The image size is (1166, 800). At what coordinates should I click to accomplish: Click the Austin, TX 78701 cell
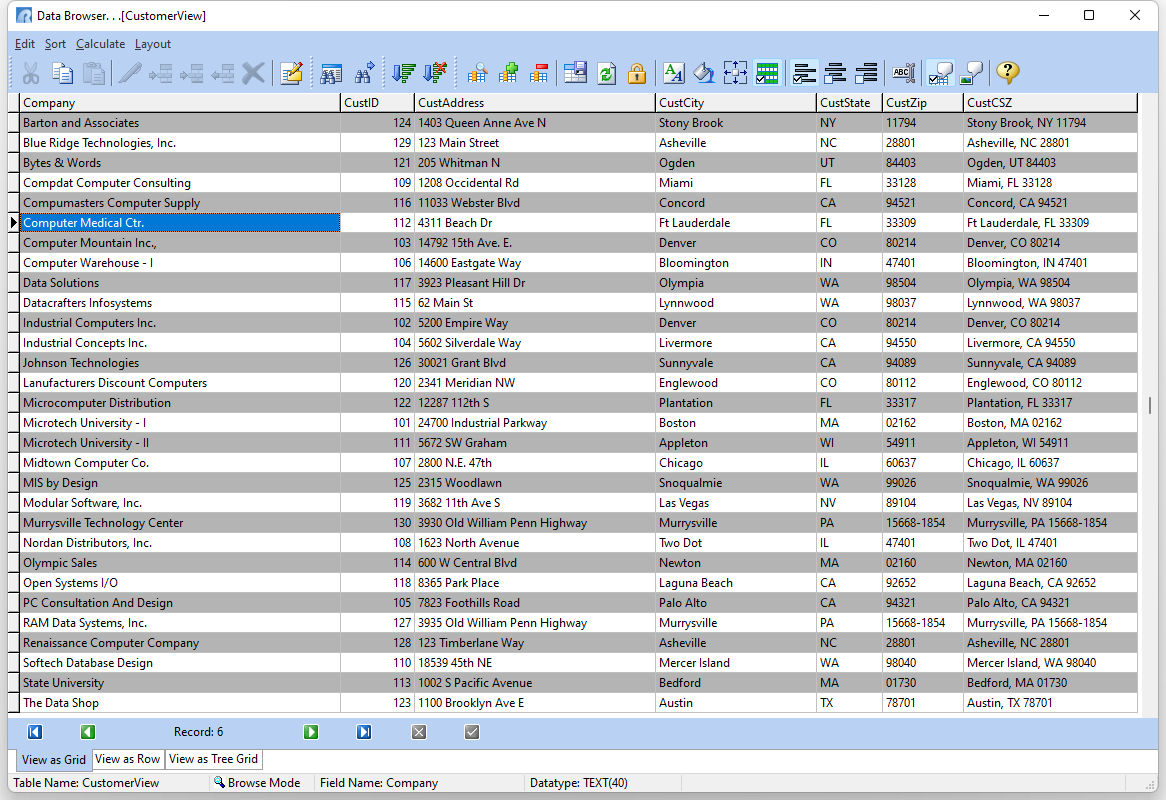click(1050, 703)
